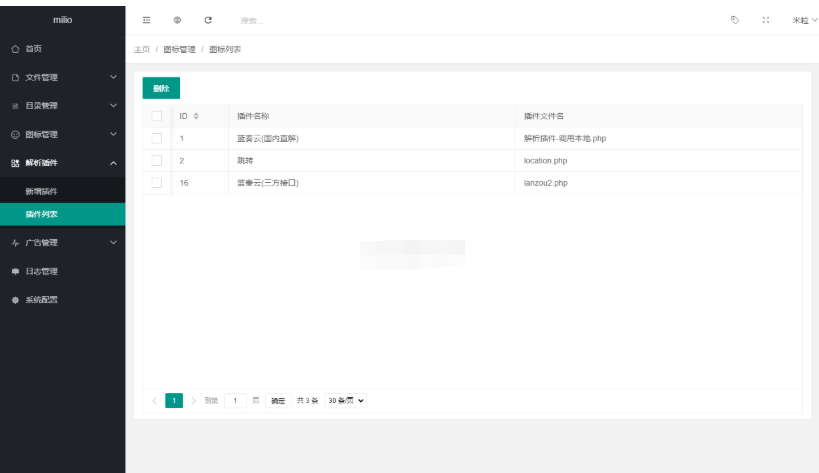This screenshot has width=819, height=473.
Task: Click 图标管理 breadcrumb link
Action: 179,50
